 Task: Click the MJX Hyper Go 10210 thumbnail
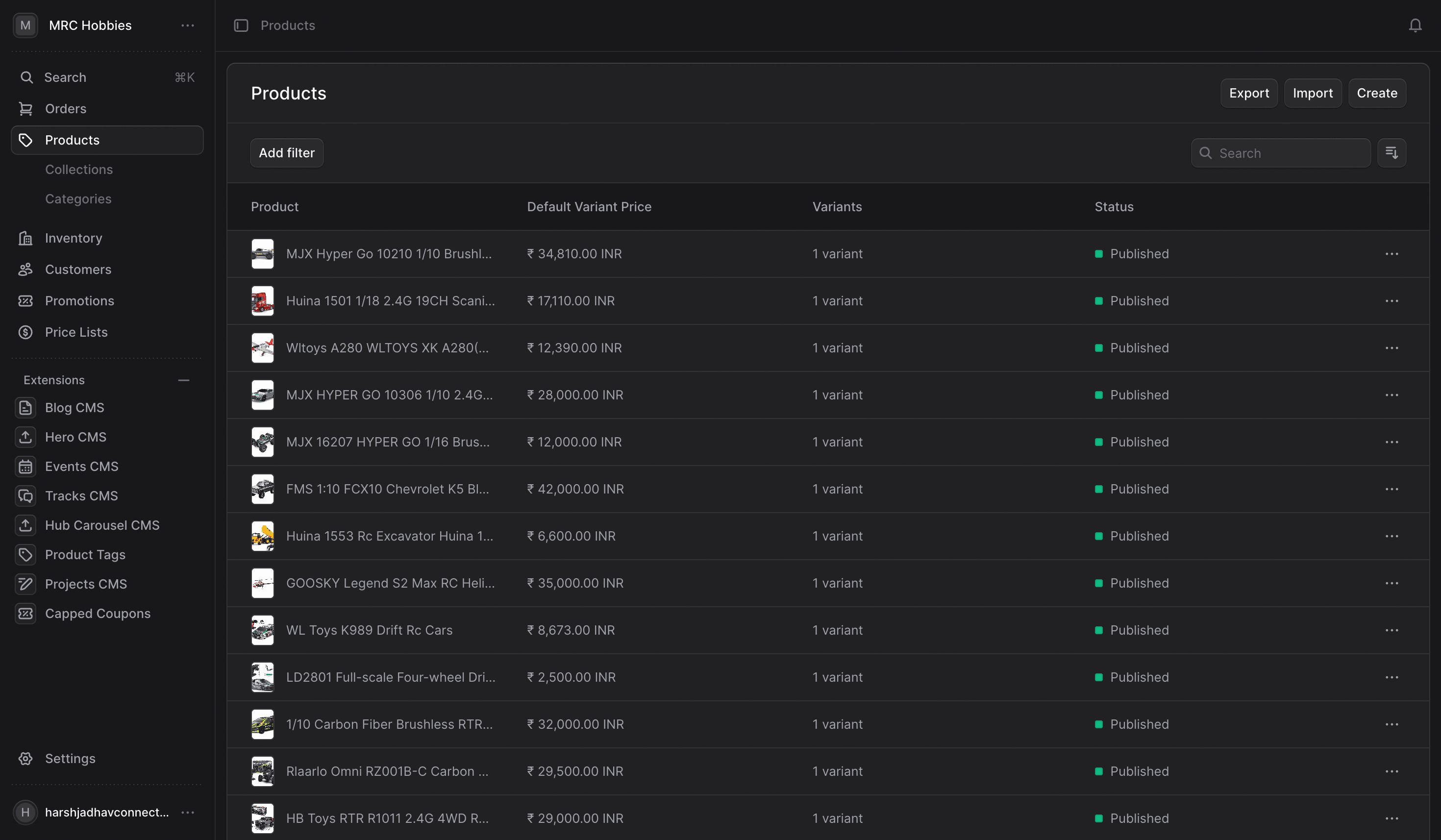(263, 254)
